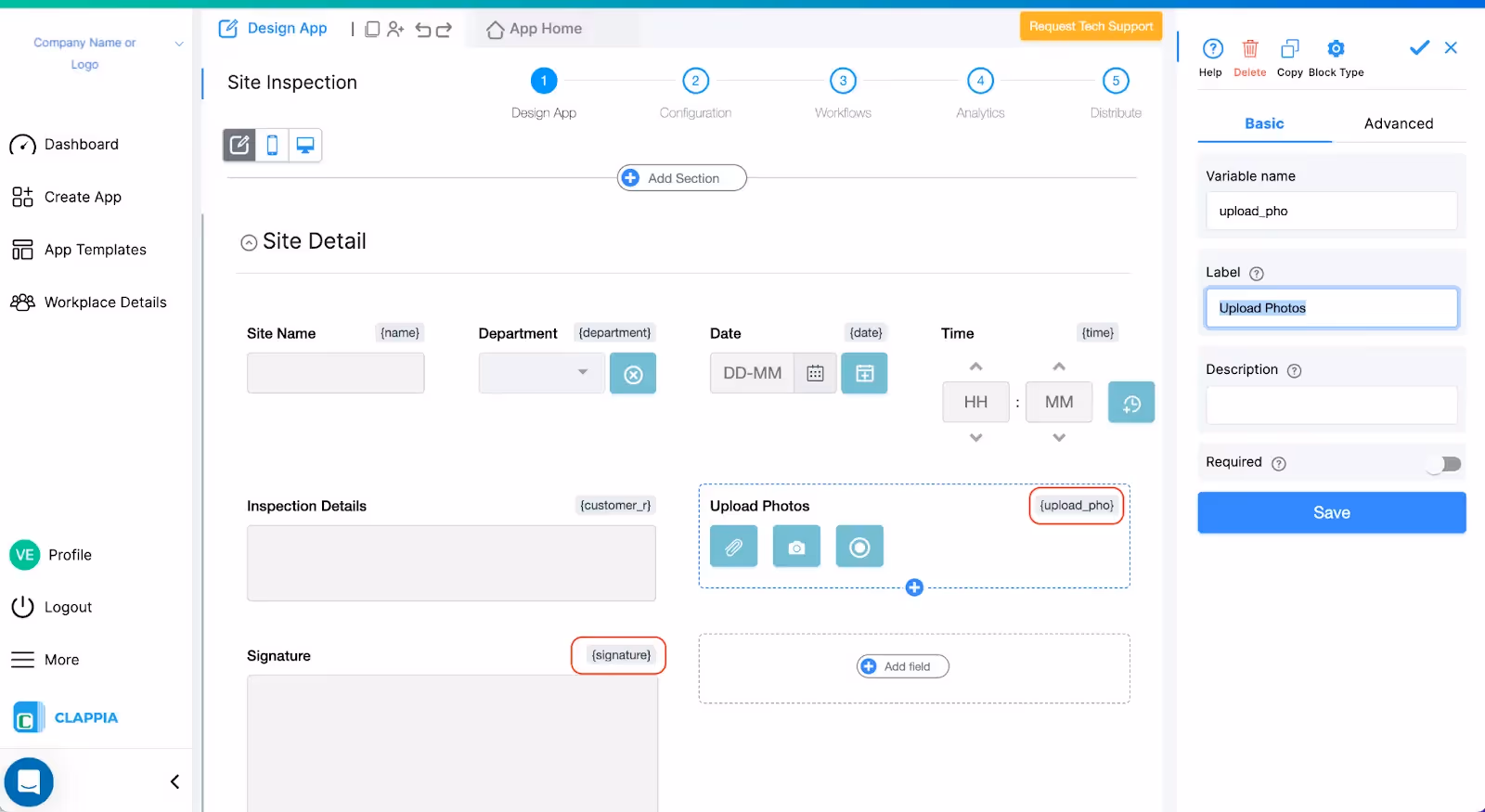This screenshot has height=812, width=1485.
Task: Switch to edit view mode icon
Action: click(239, 145)
